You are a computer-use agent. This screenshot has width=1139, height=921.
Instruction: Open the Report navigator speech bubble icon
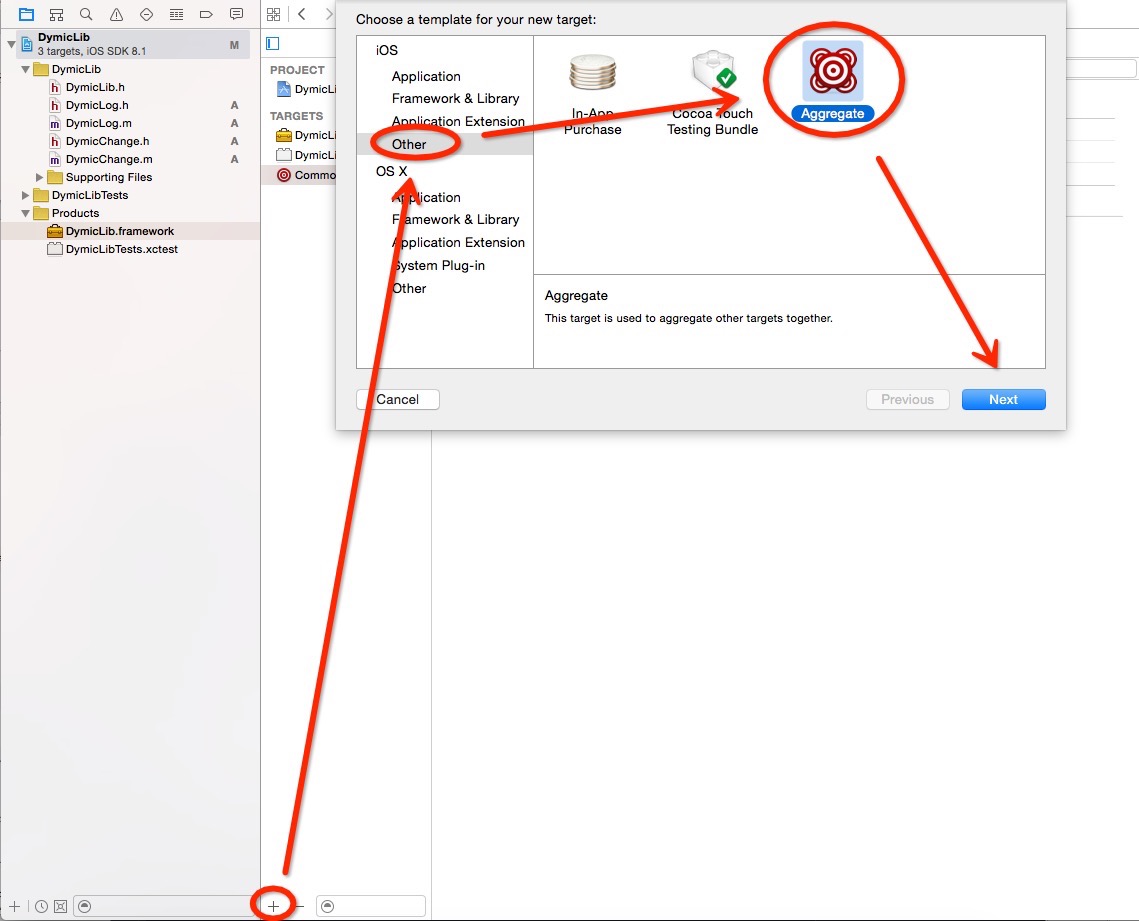point(236,14)
